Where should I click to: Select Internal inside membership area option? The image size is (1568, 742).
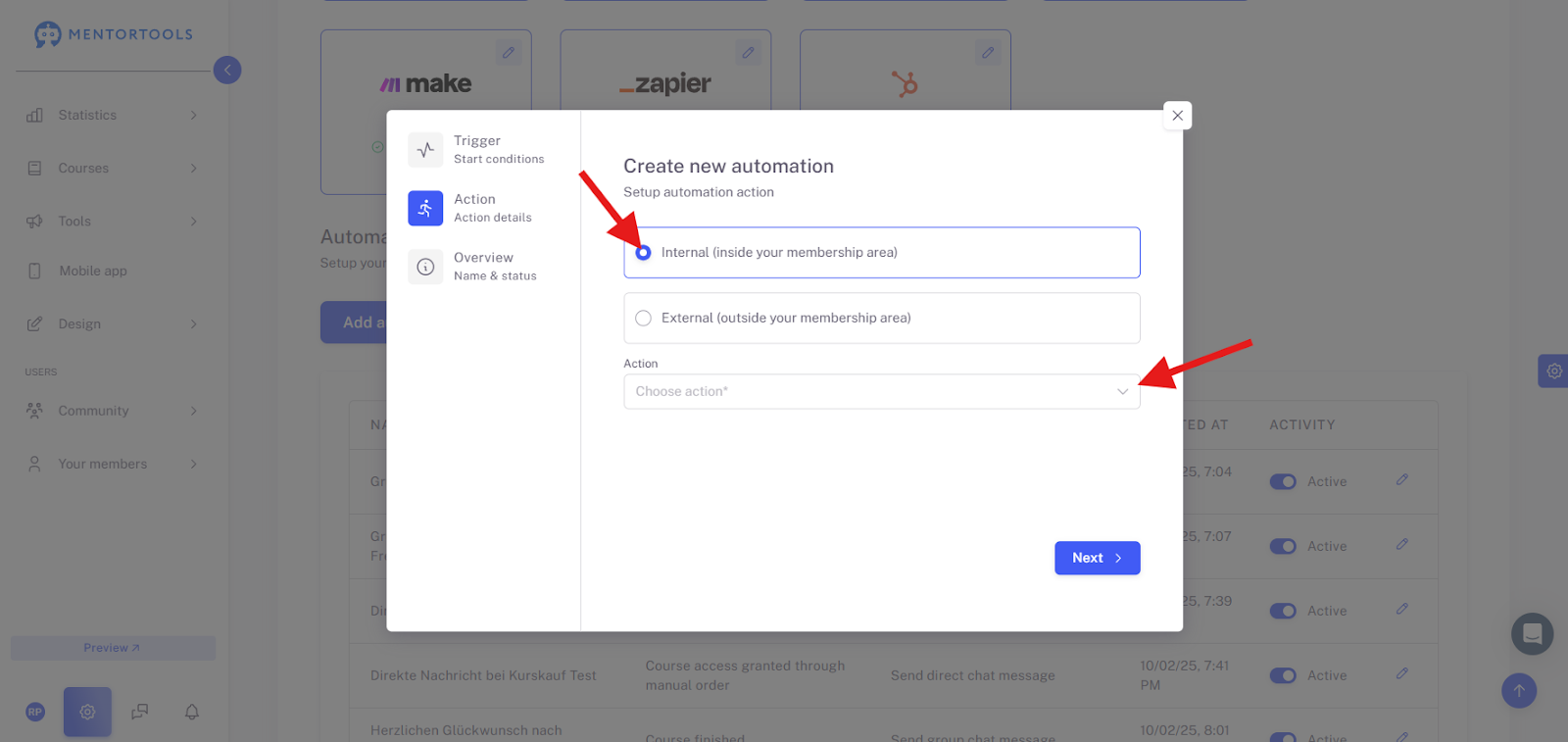[882, 253]
